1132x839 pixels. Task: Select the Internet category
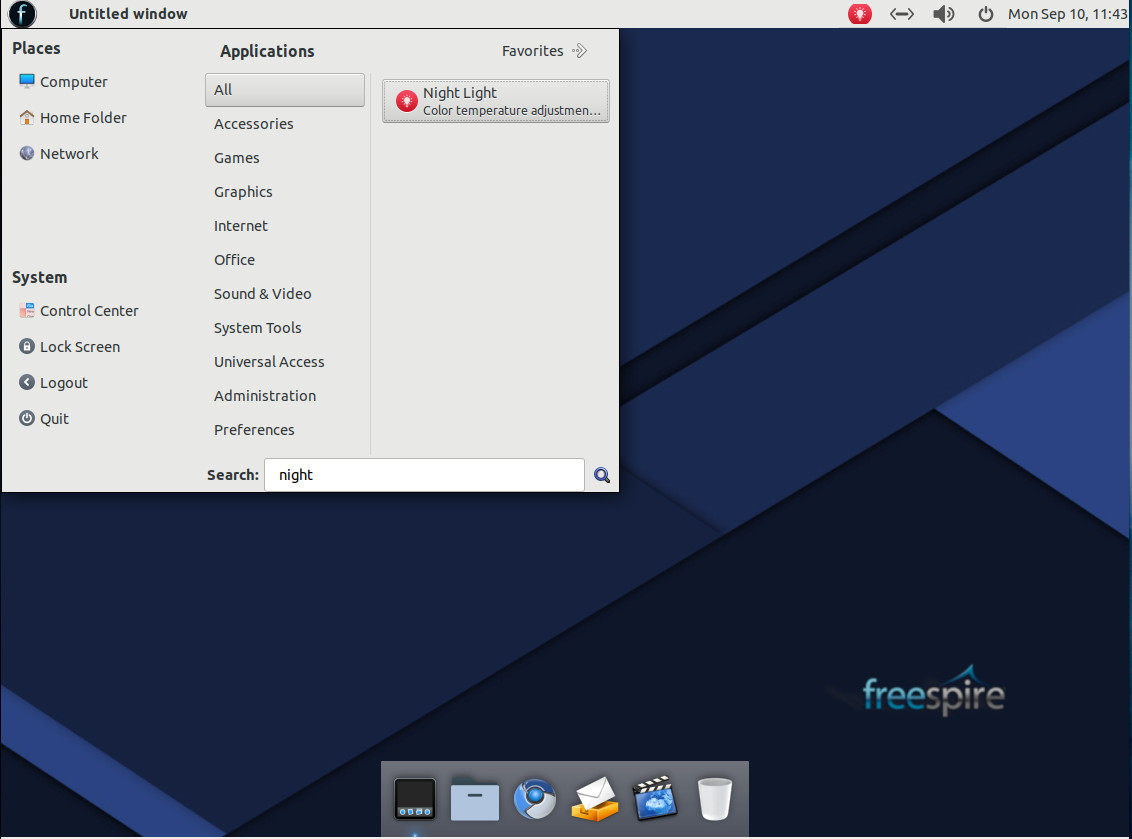click(284, 225)
